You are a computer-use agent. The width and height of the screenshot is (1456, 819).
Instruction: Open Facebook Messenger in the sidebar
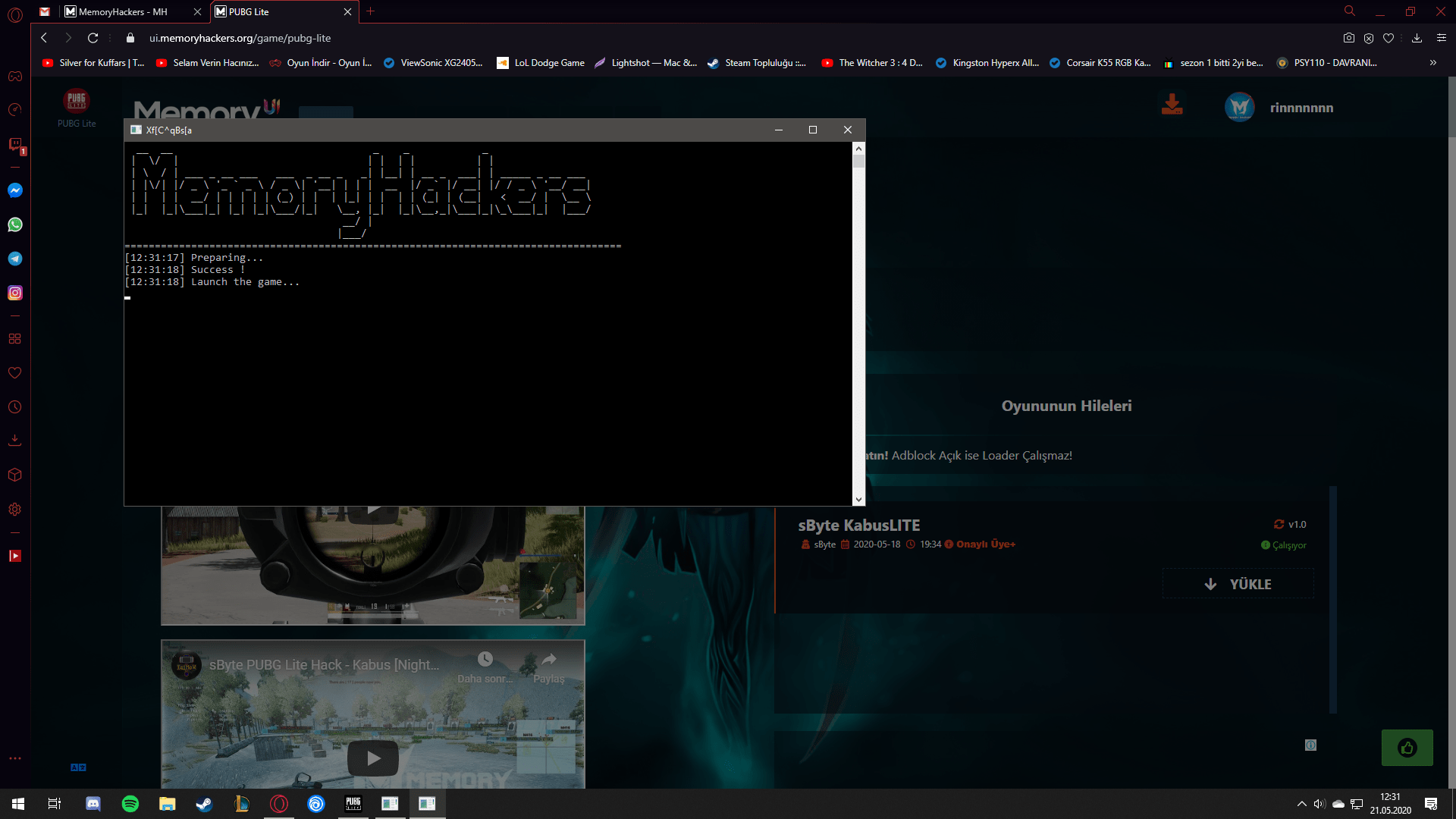15,190
